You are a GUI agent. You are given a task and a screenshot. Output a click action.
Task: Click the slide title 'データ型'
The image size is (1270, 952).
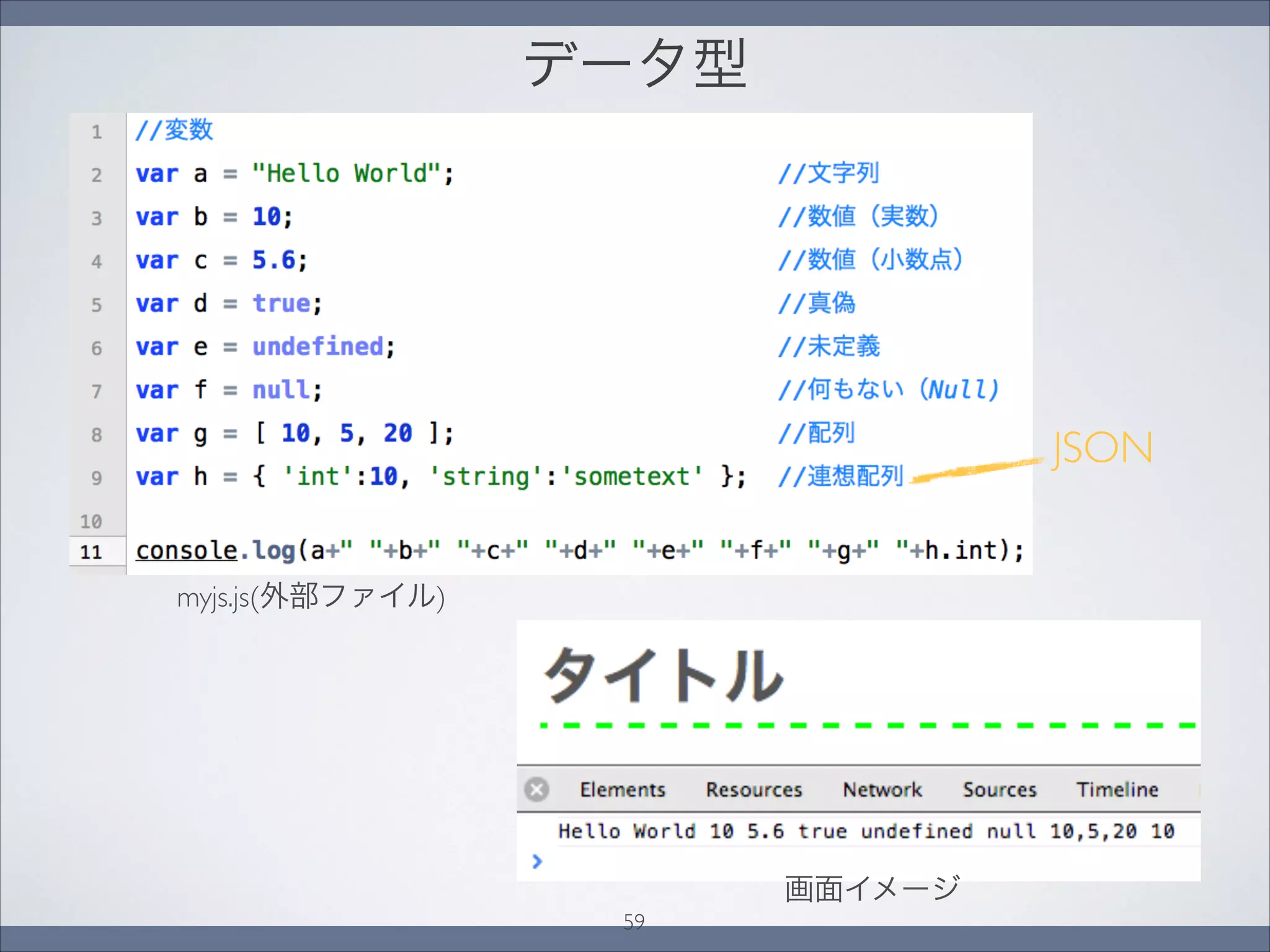coord(636,63)
